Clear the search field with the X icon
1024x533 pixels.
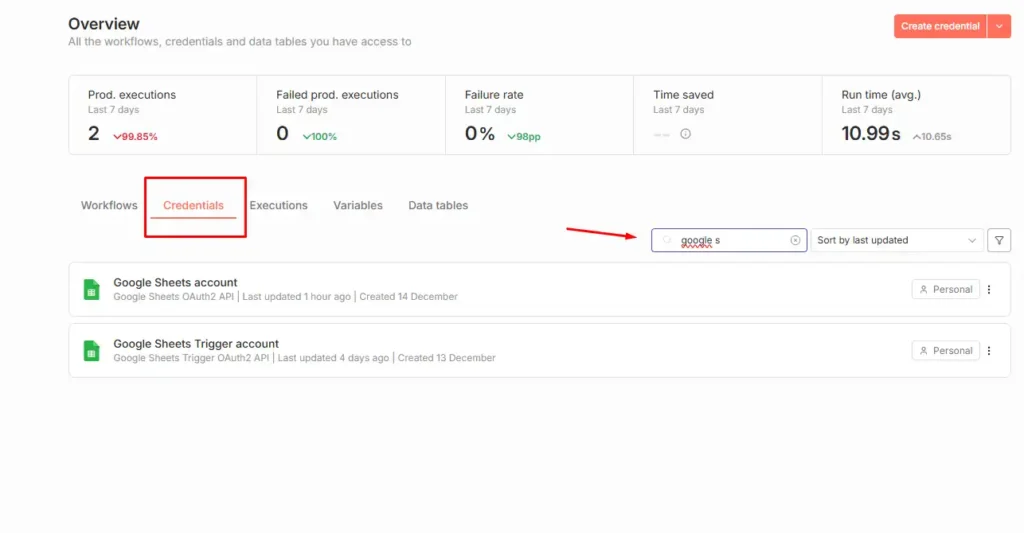[x=795, y=240]
